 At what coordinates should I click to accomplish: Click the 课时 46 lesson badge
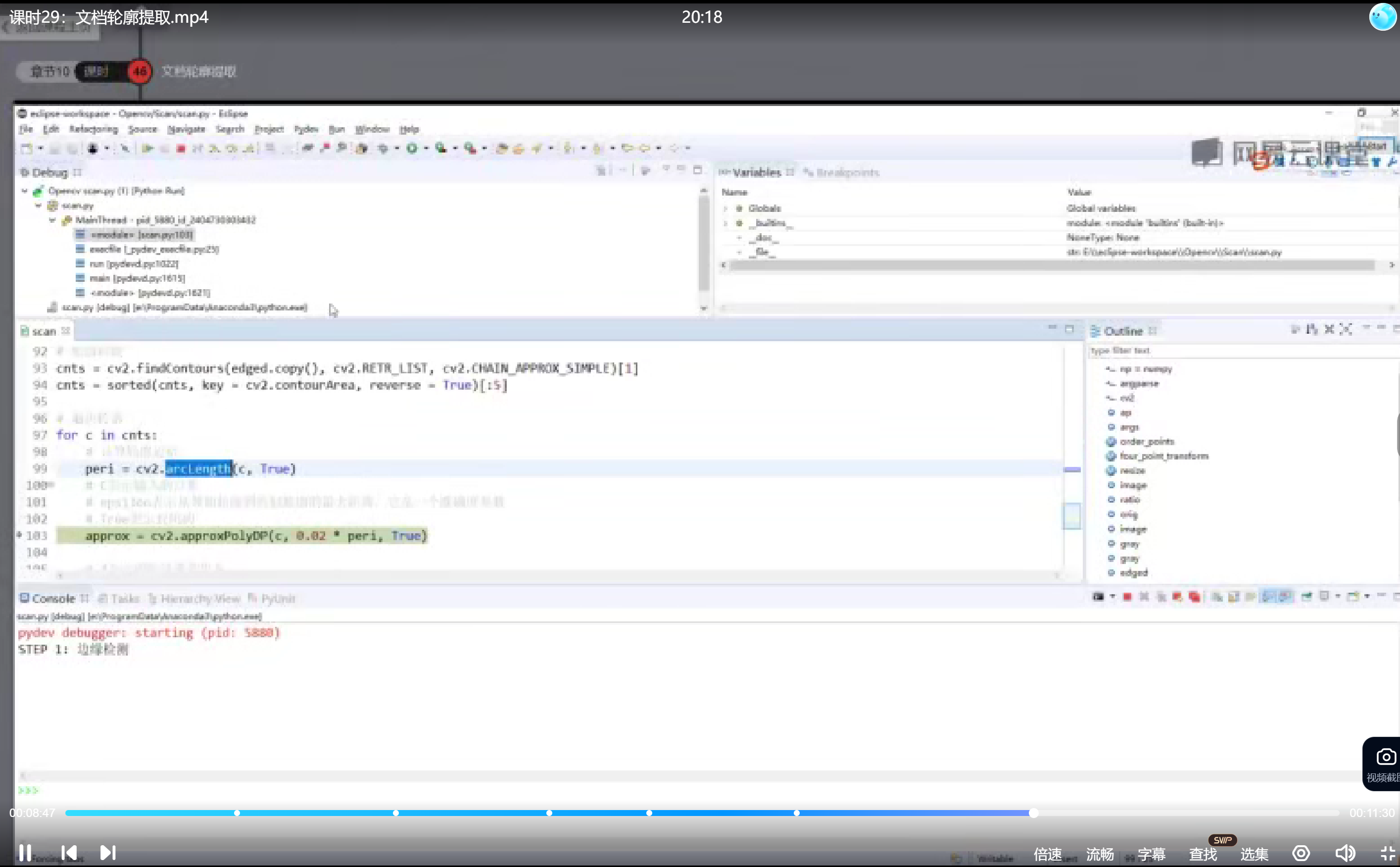[x=139, y=72]
